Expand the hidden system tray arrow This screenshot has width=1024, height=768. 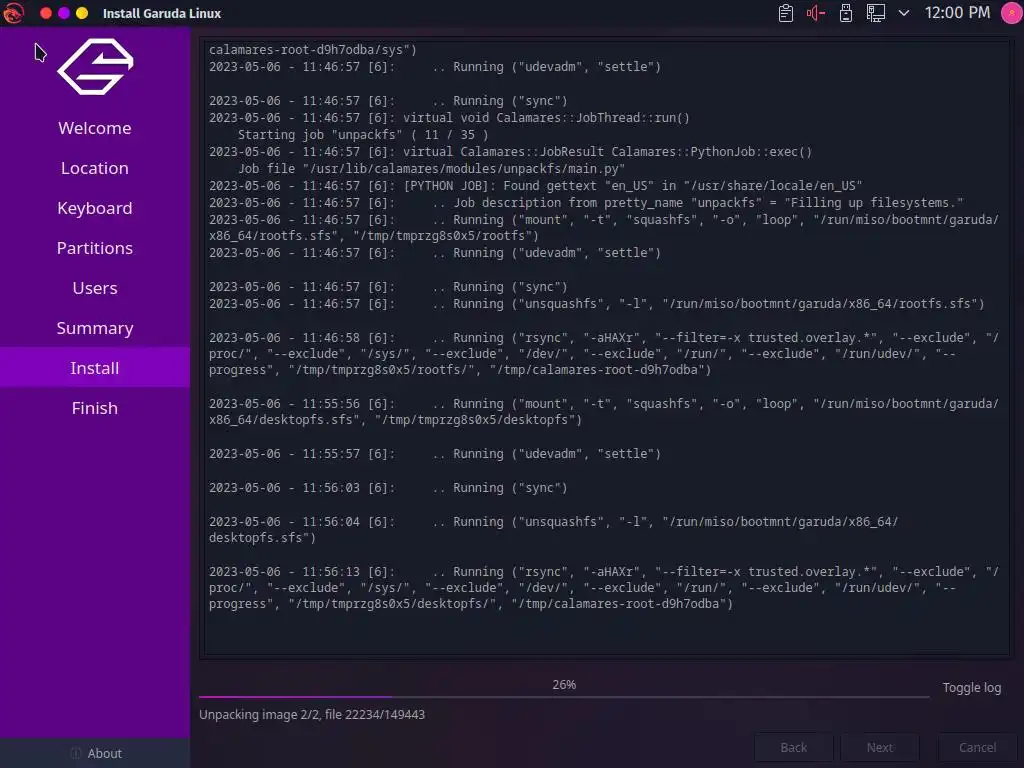pyautogui.click(x=904, y=13)
